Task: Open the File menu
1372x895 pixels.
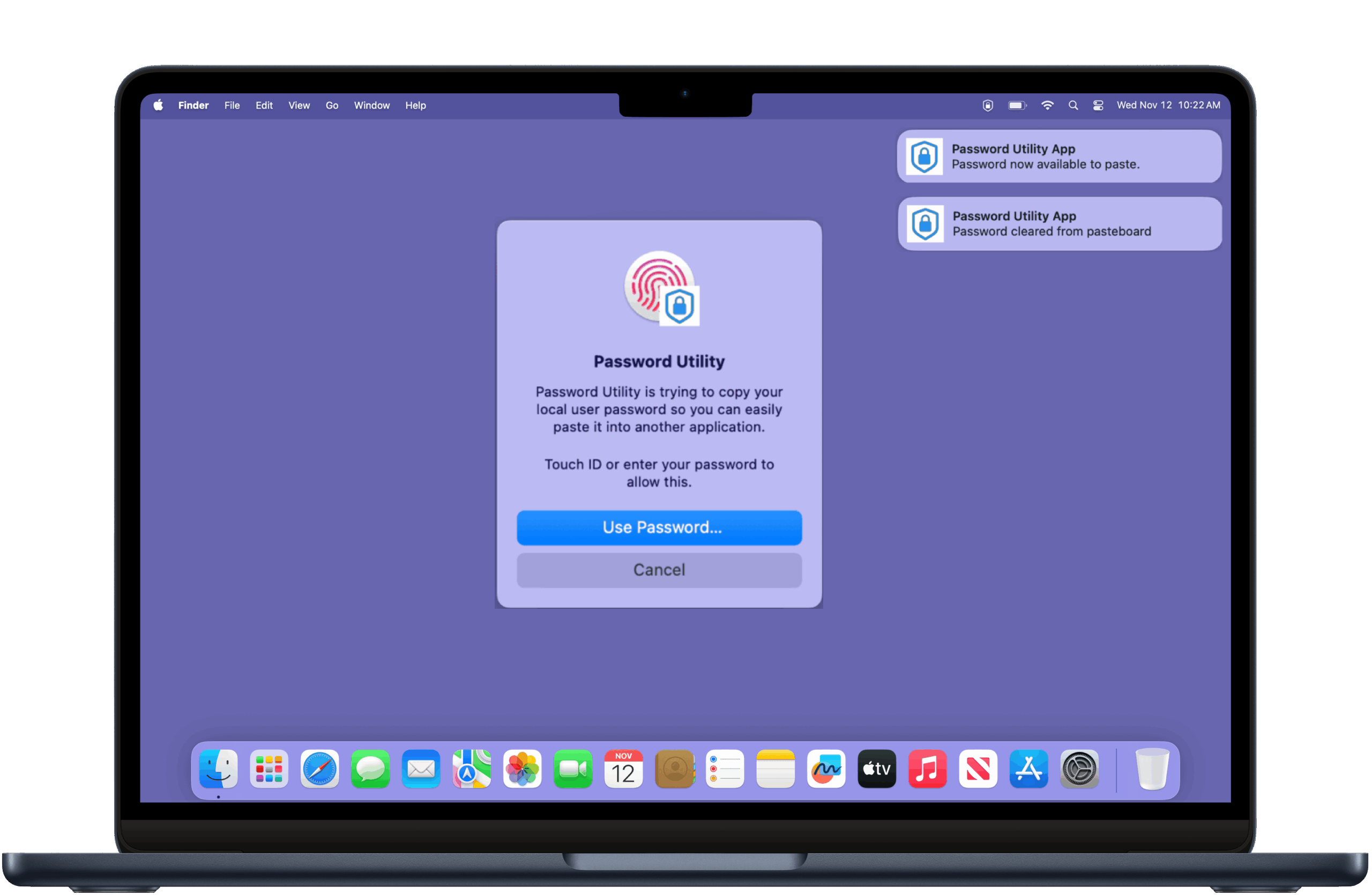Action: (232, 106)
